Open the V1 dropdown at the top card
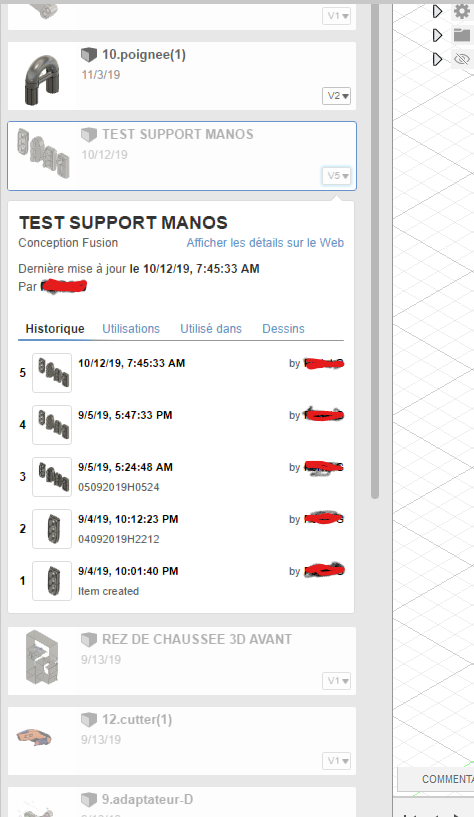Viewport: 474px width, 817px height. (x=336, y=16)
